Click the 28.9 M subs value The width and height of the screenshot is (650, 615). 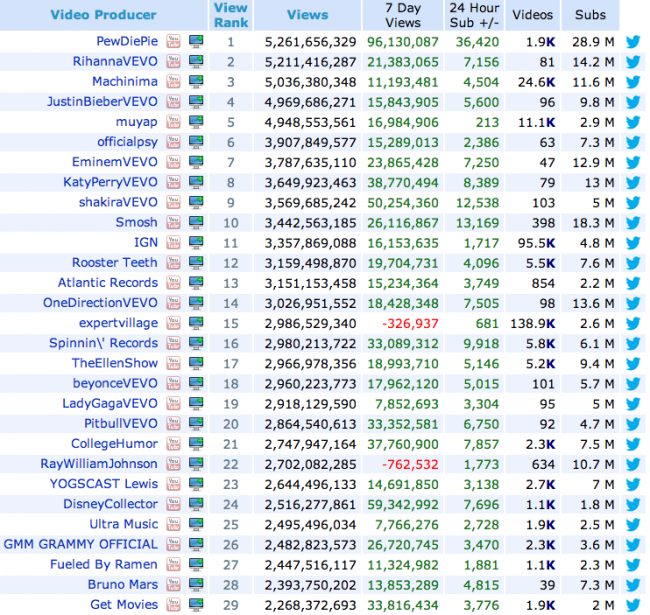point(593,42)
